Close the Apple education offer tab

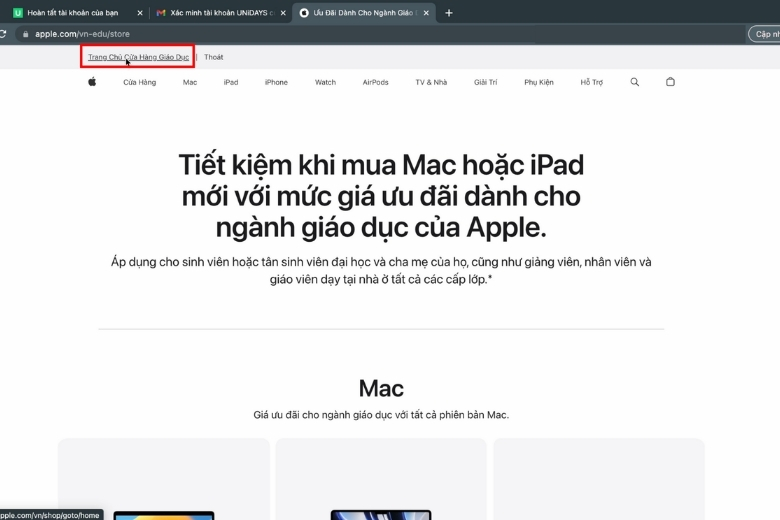(x=426, y=13)
